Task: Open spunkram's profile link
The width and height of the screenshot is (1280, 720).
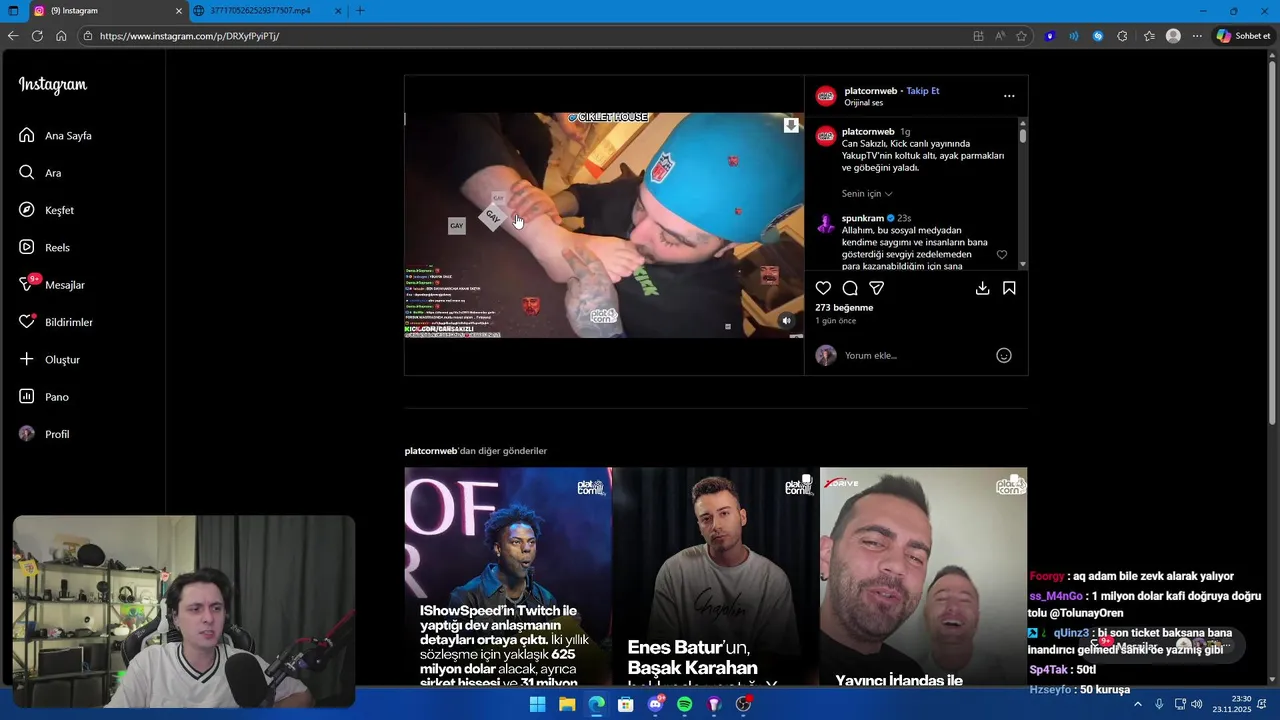Action: [863, 218]
